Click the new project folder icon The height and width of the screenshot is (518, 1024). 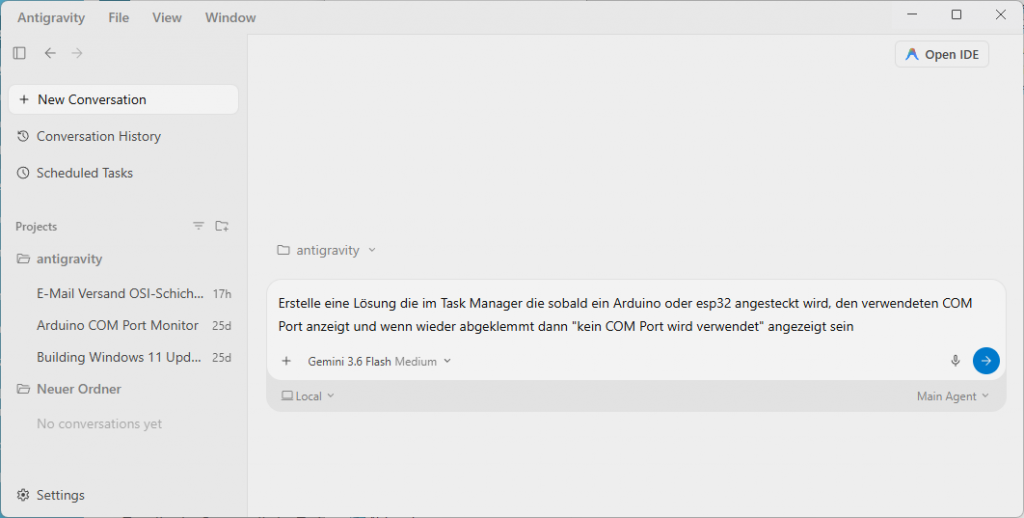(x=222, y=226)
